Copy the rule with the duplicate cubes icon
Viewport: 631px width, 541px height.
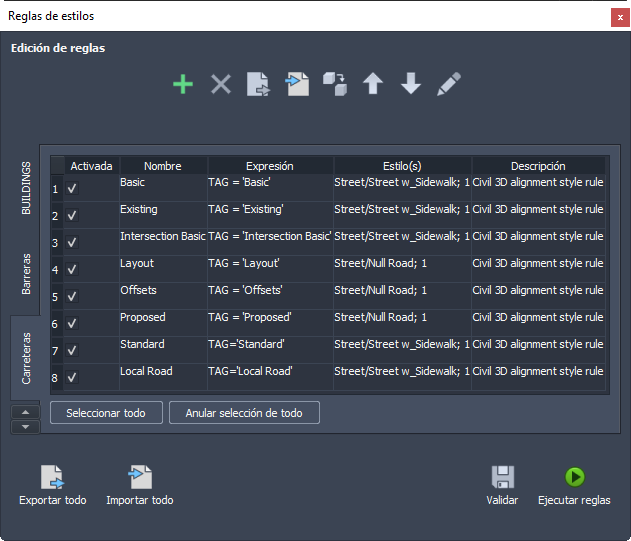pyautogui.click(x=335, y=84)
